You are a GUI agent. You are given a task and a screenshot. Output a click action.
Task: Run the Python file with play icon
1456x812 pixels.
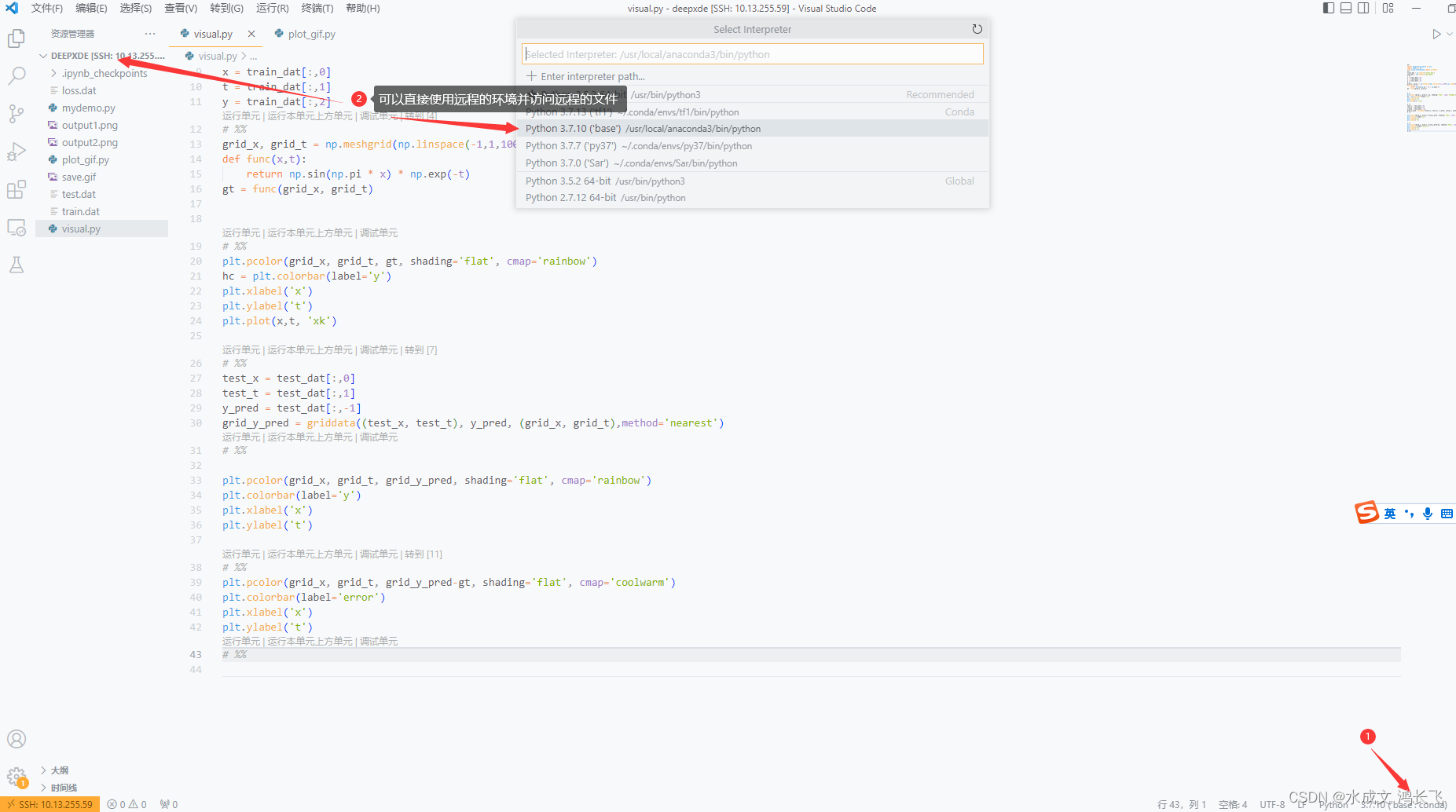[x=1436, y=34]
